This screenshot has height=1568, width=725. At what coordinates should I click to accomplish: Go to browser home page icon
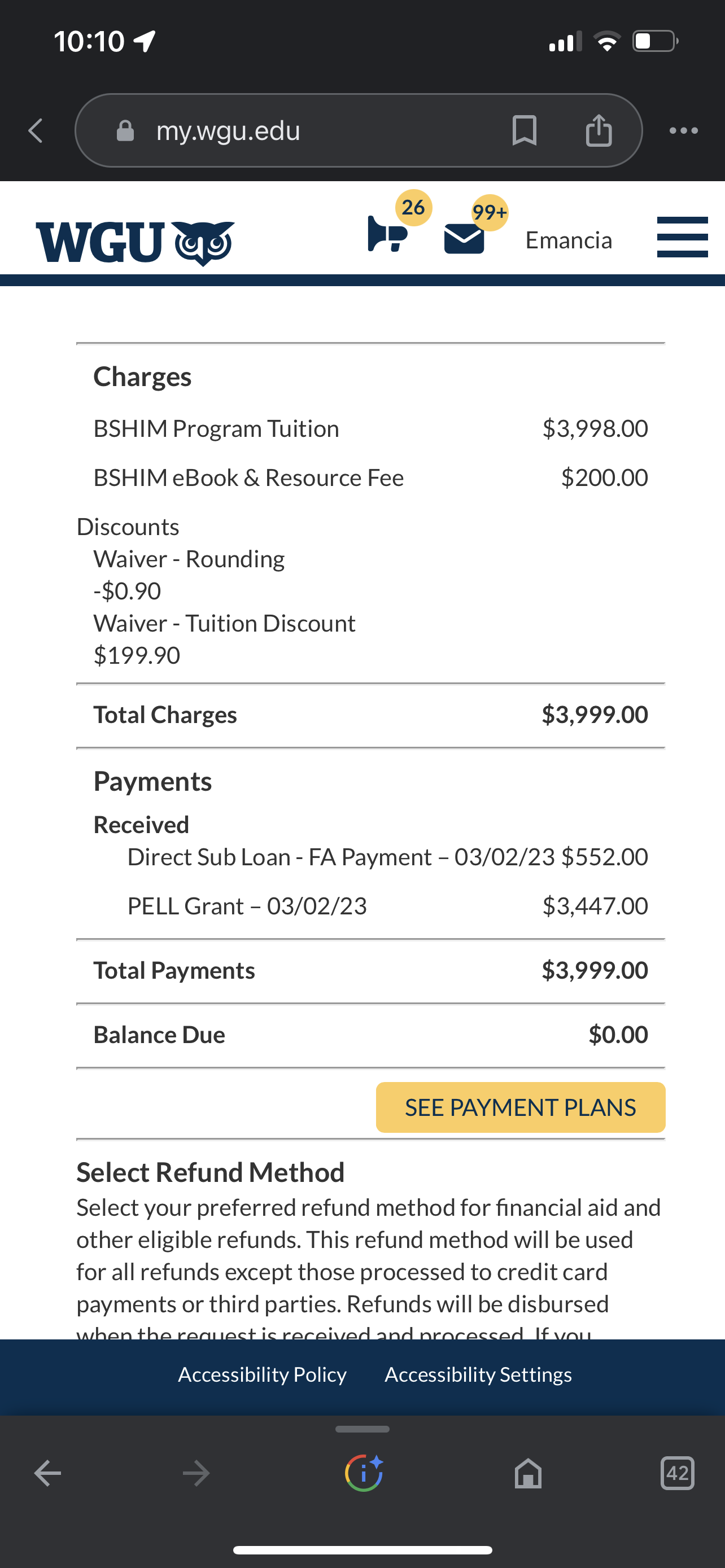528,1474
